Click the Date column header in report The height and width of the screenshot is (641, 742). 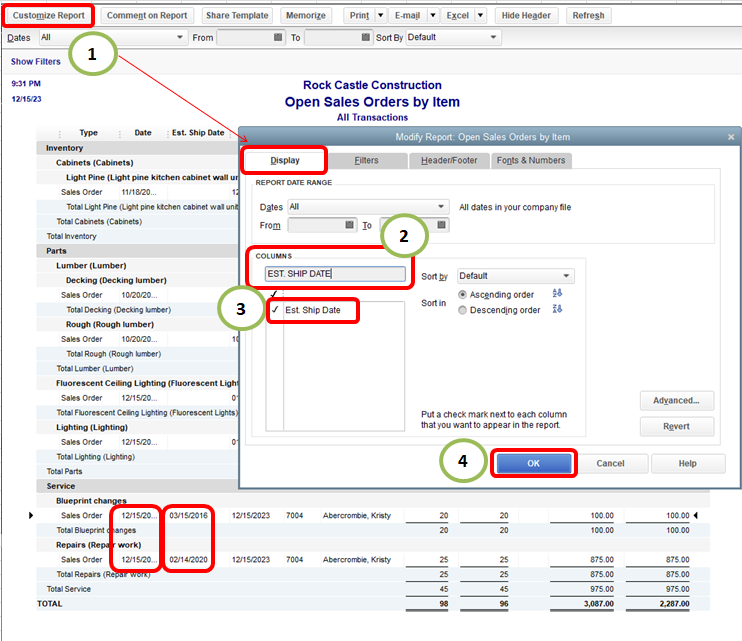point(143,132)
